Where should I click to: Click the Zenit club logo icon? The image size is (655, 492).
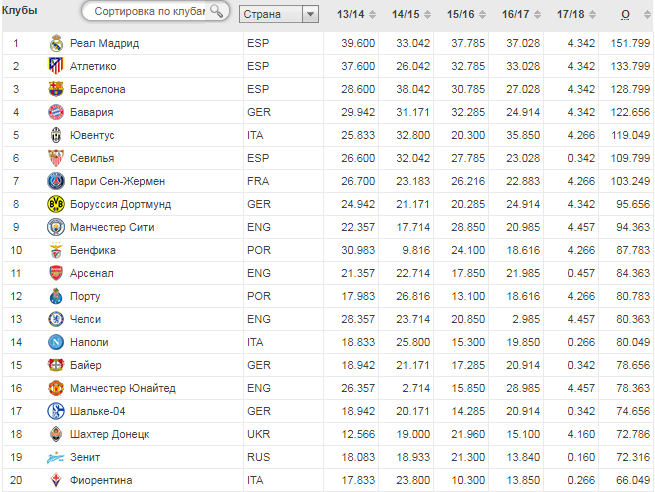pyautogui.click(x=56, y=457)
